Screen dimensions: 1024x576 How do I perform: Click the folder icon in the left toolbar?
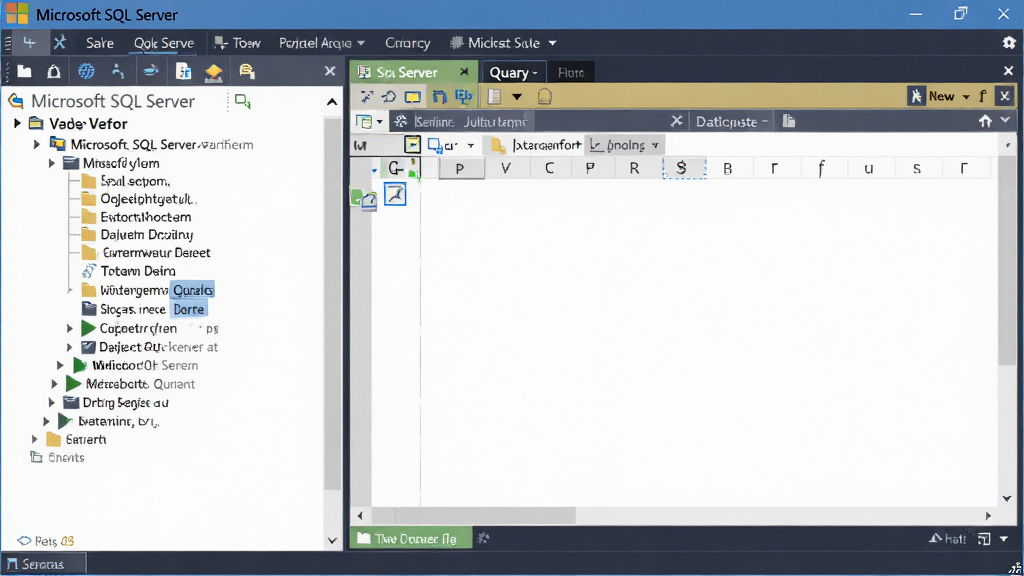click(24, 71)
